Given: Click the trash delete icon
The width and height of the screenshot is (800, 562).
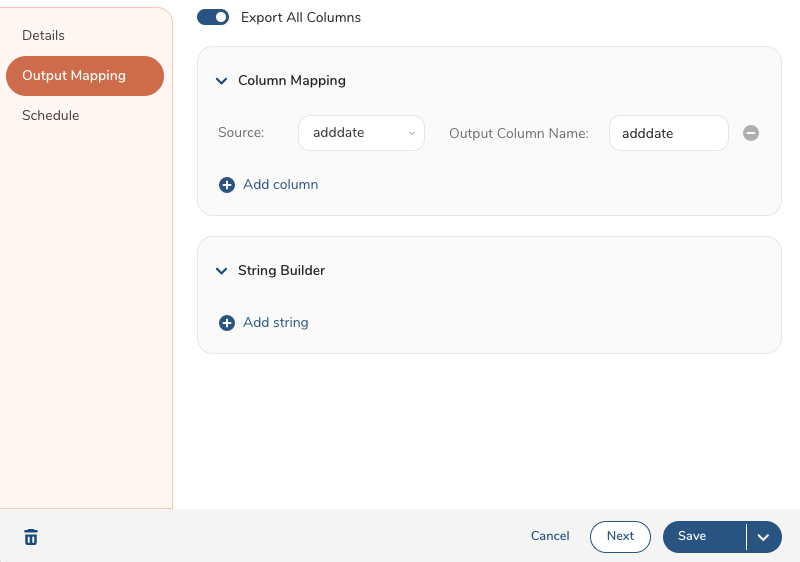Looking at the screenshot, I should pos(31,537).
